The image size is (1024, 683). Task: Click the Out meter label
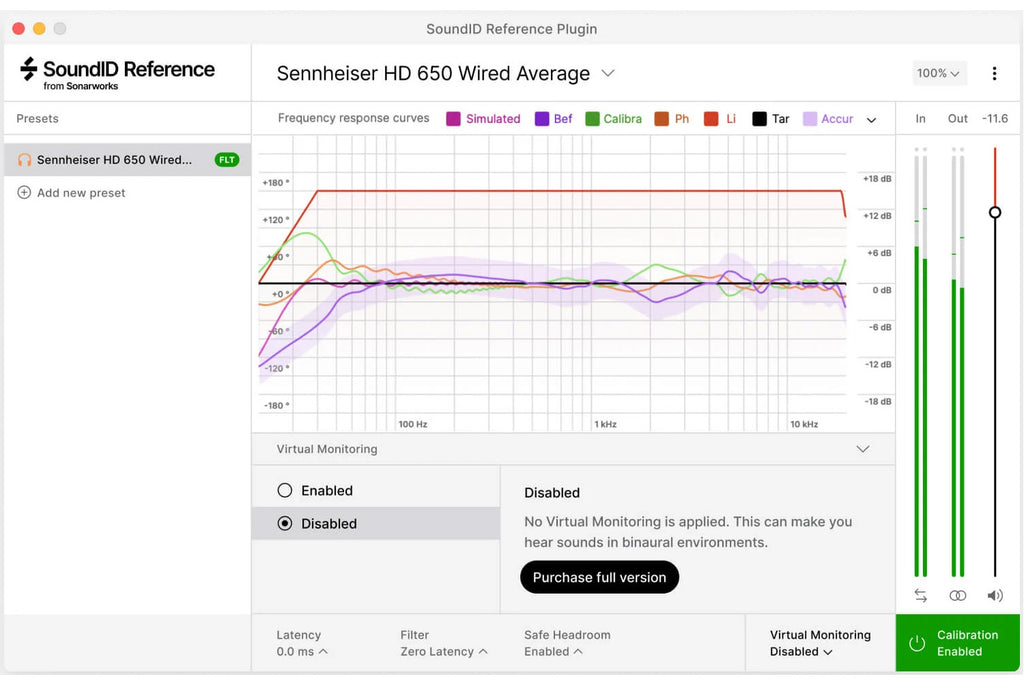pos(957,118)
